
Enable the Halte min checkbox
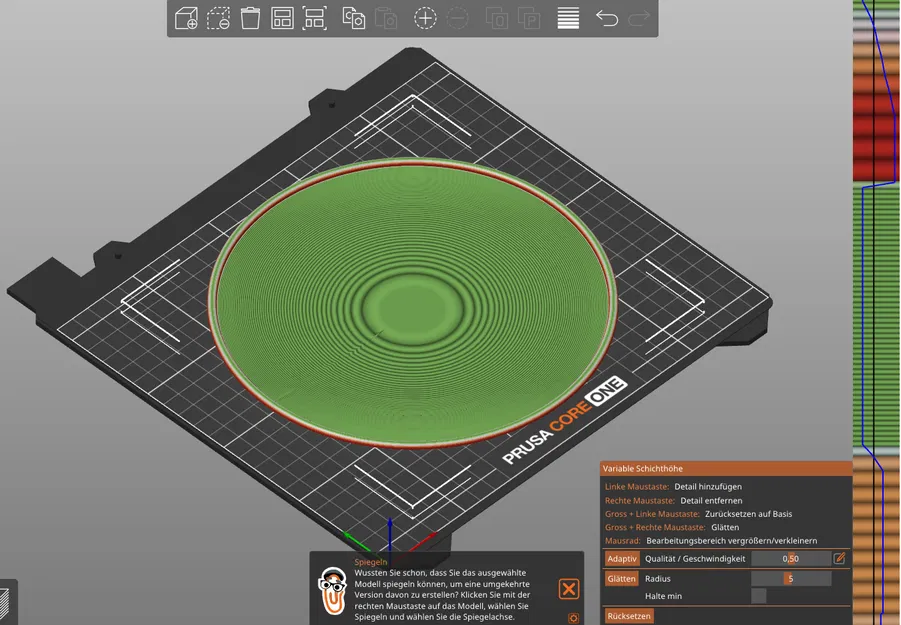point(759,595)
